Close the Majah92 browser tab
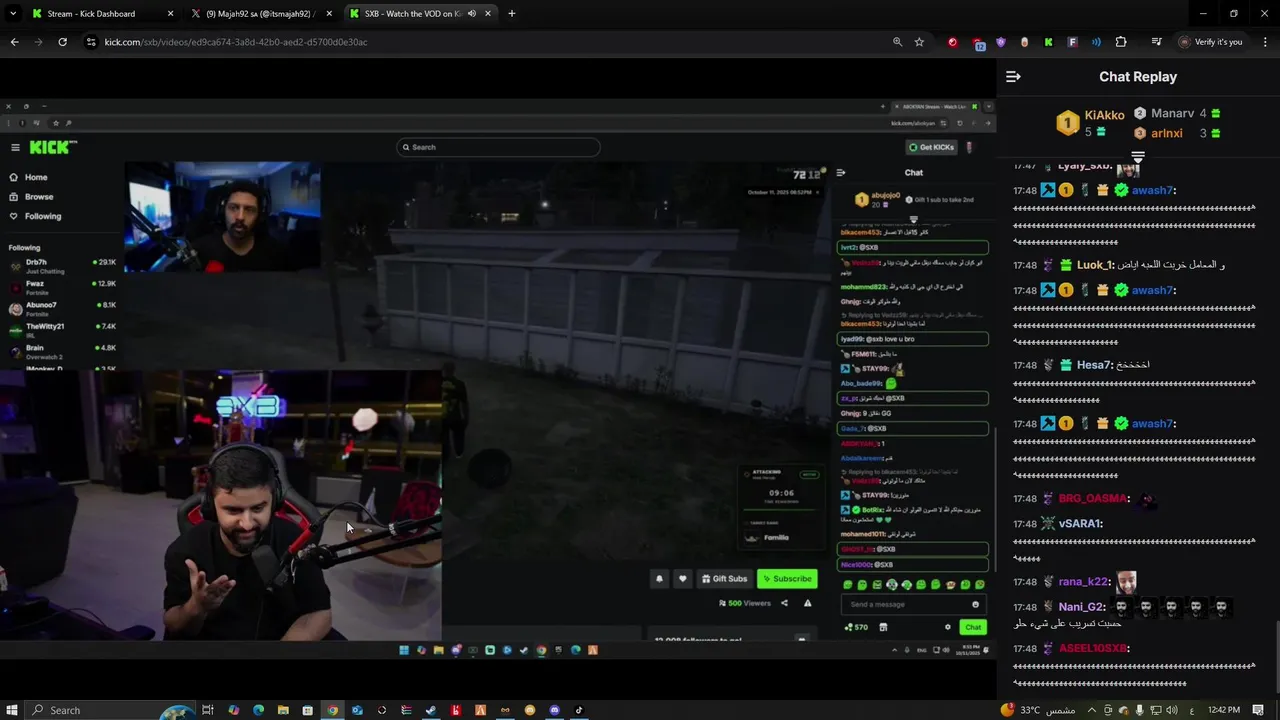The image size is (1280, 720). pos(329,14)
